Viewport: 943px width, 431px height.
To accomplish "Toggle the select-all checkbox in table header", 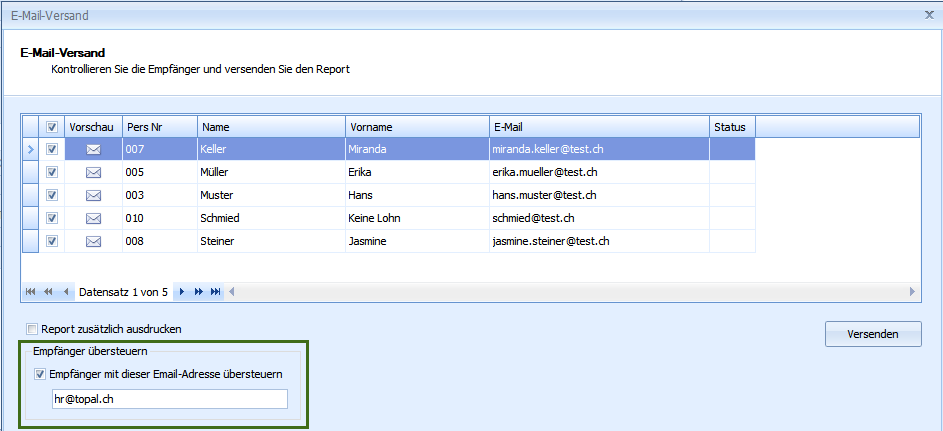I will pyautogui.click(x=53, y=127).
